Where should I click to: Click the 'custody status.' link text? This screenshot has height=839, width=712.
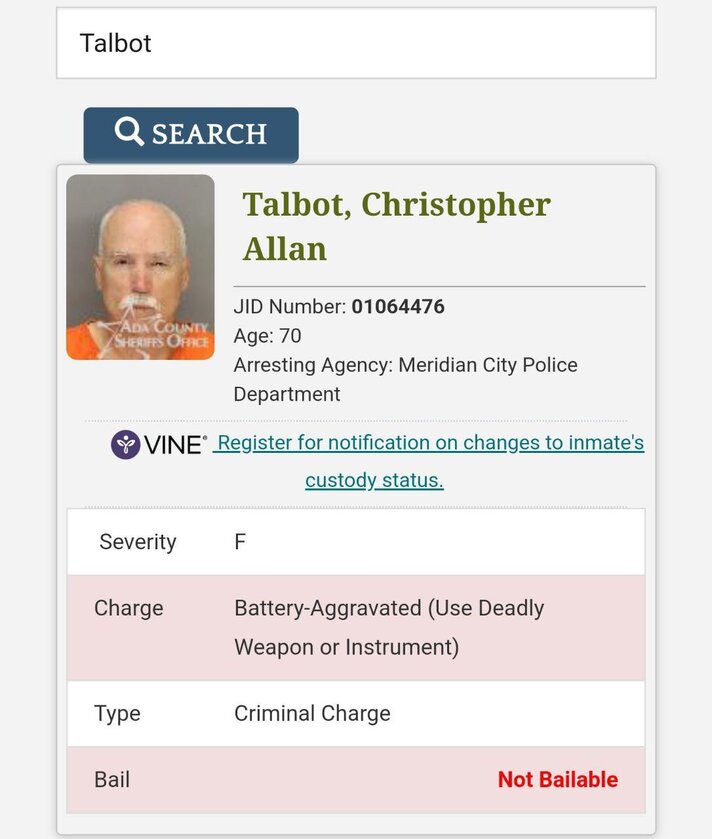(374, 480)
